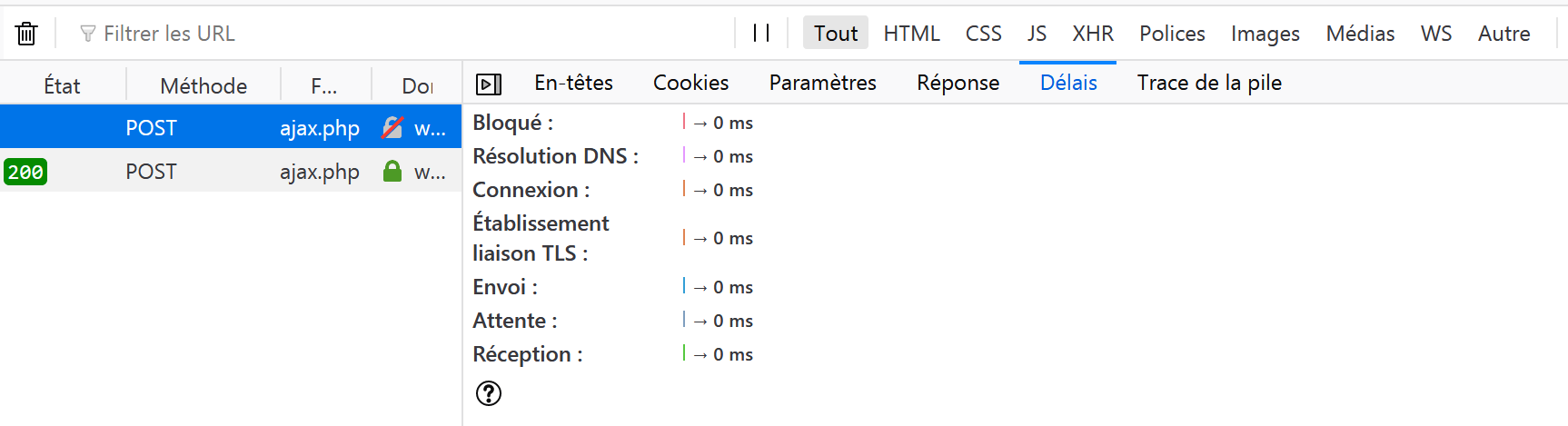Image resolution: width=1568 pixels, height=426 pixels.
Task: Pause network recording with the pause icon
Action: pyautogui.click(x=761, y=34)
